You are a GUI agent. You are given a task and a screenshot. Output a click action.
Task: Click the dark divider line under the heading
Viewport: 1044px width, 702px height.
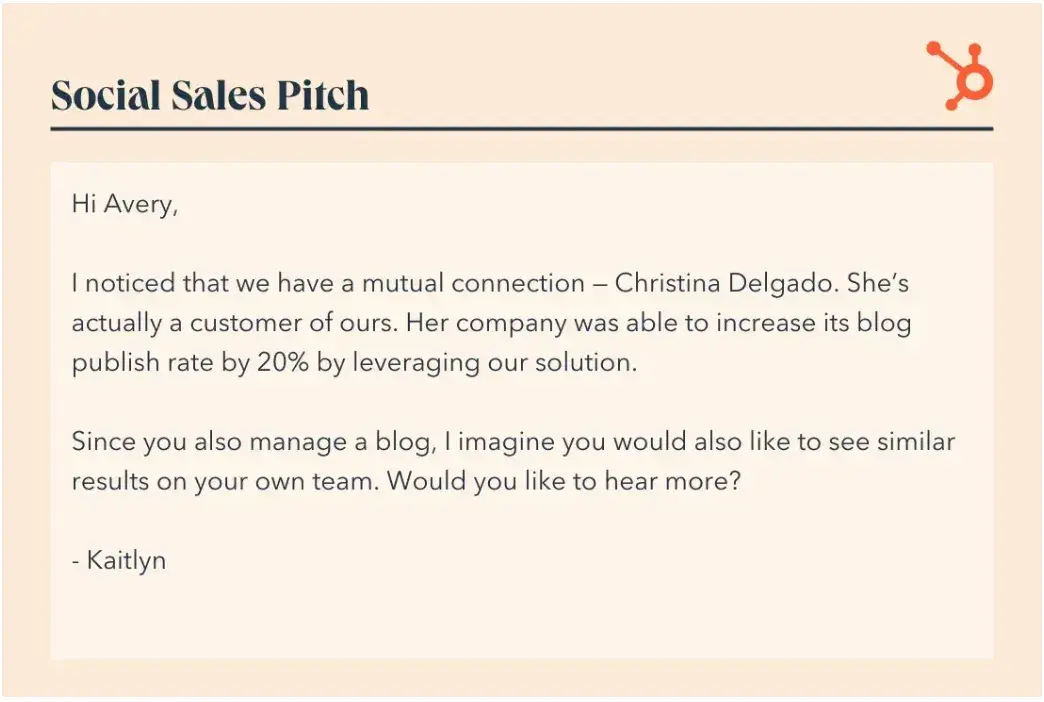point(521,129)
